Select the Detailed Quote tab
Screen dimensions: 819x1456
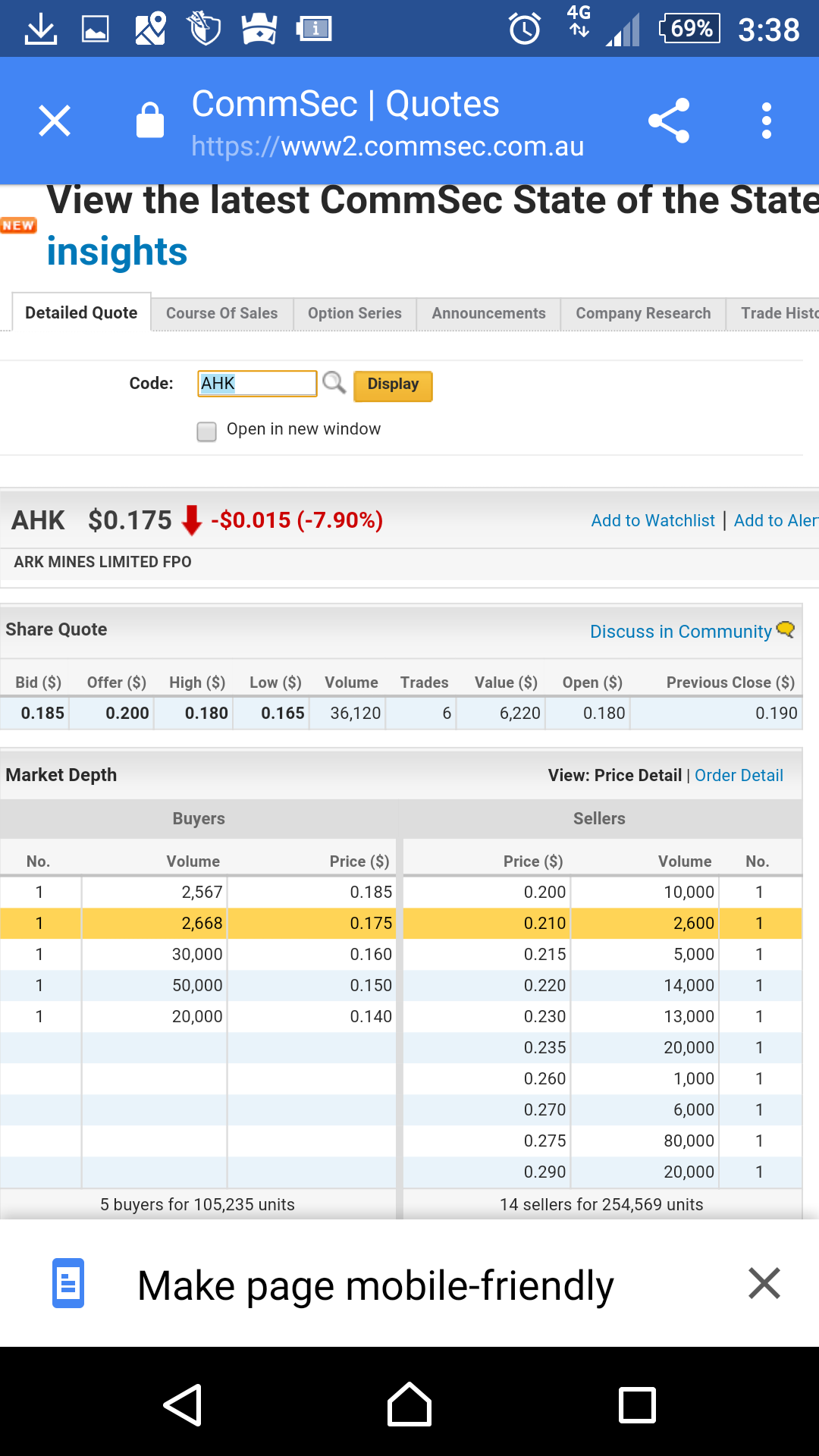[81, 312]
